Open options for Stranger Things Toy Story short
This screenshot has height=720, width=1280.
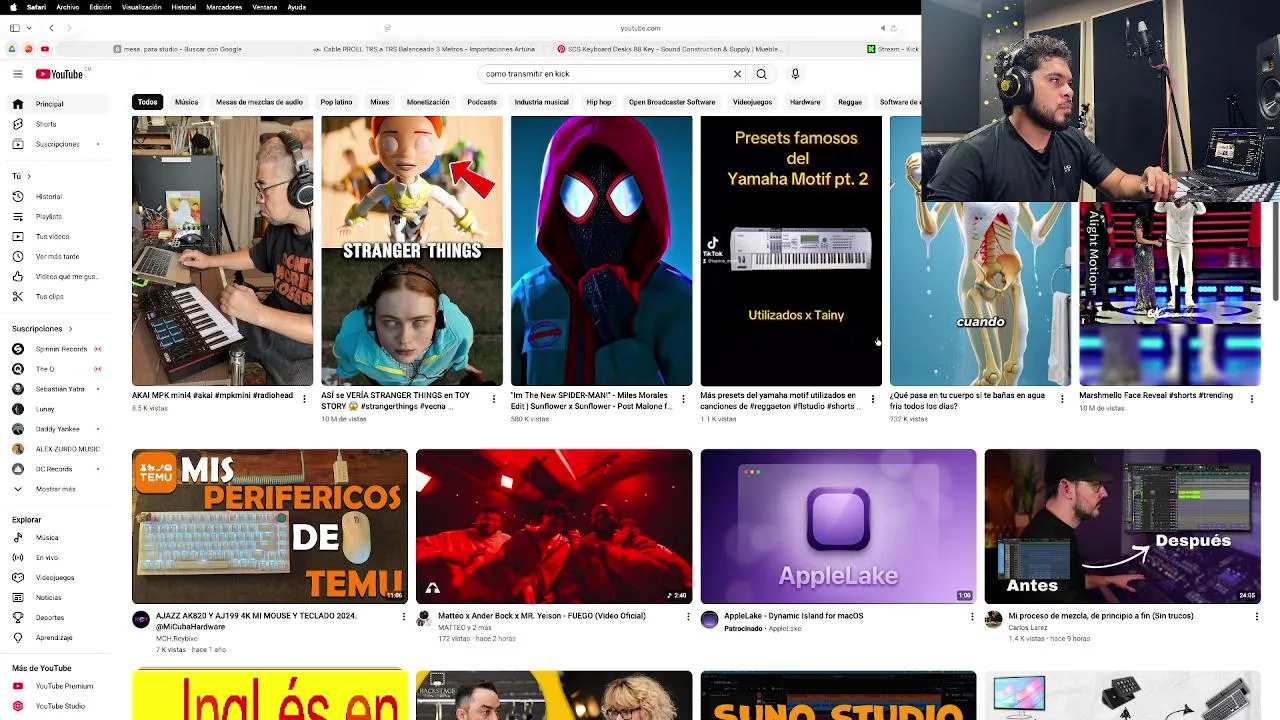[x=493, y=399]
